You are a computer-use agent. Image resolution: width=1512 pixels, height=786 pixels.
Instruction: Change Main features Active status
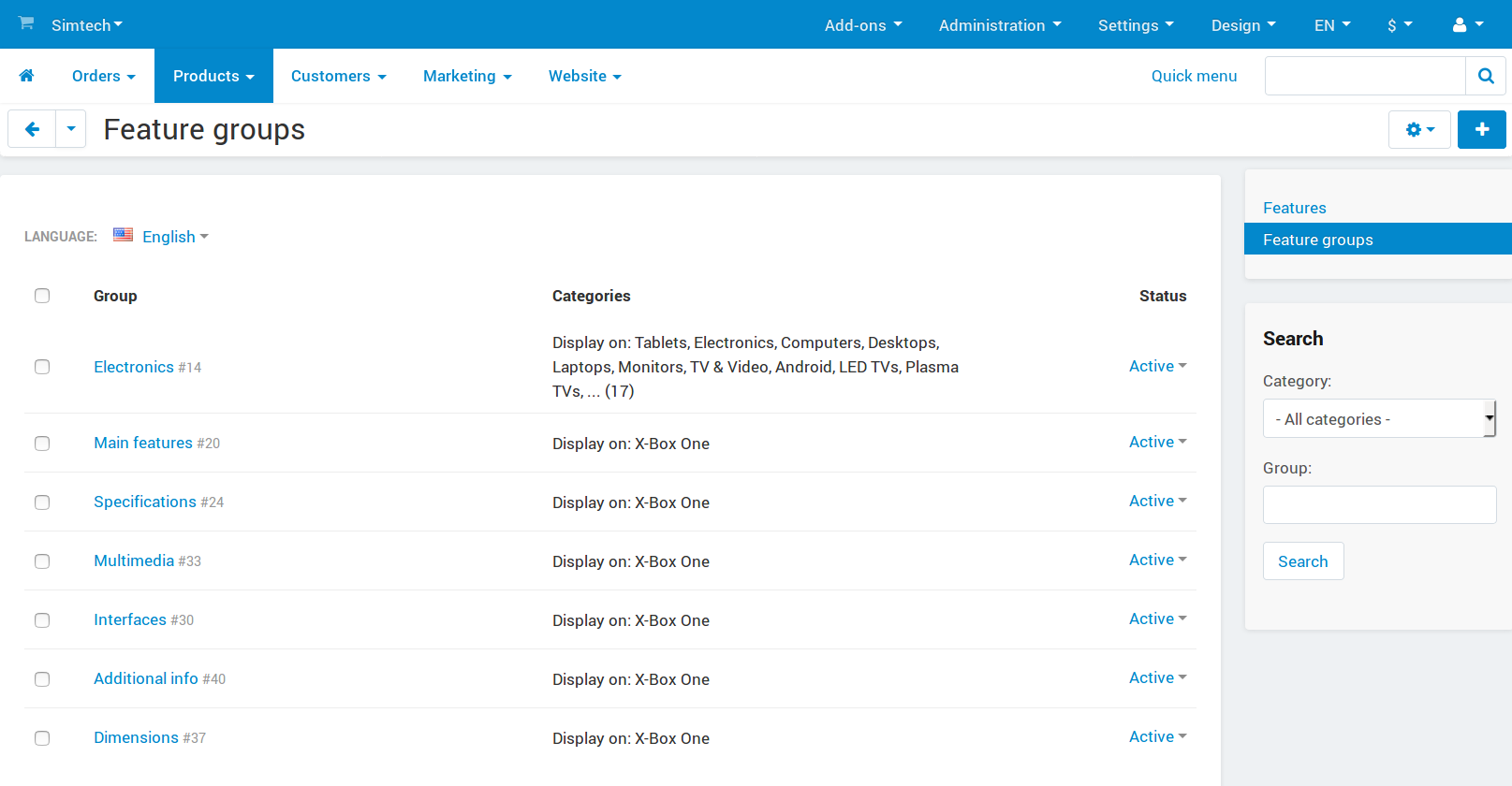[x=1157, y=442]
